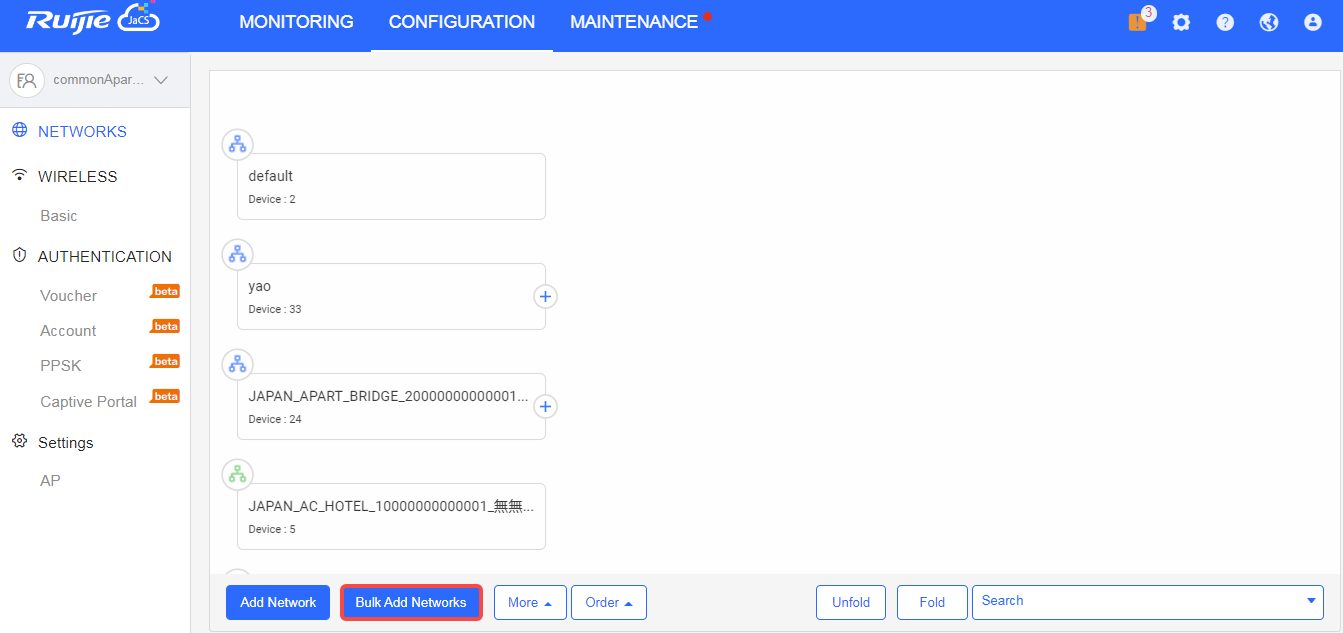The width and height of the screenshot is (1343, 633).
Task: Open the More dropdown menu
Action: point(530,603)
